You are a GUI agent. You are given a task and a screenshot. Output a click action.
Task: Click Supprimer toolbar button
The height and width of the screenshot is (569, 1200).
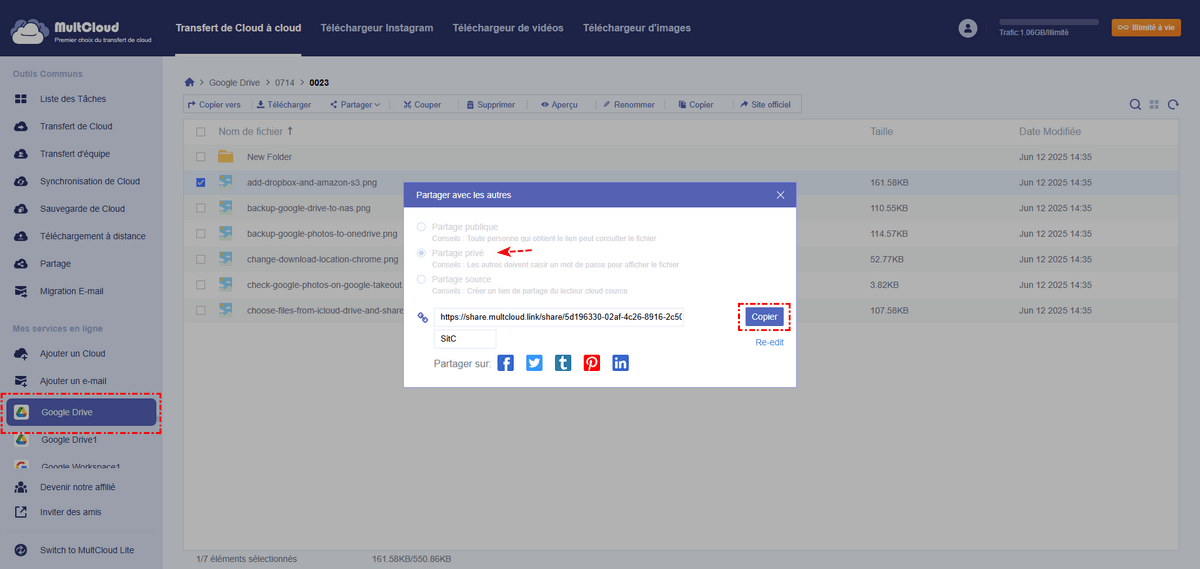coord(490,104)
